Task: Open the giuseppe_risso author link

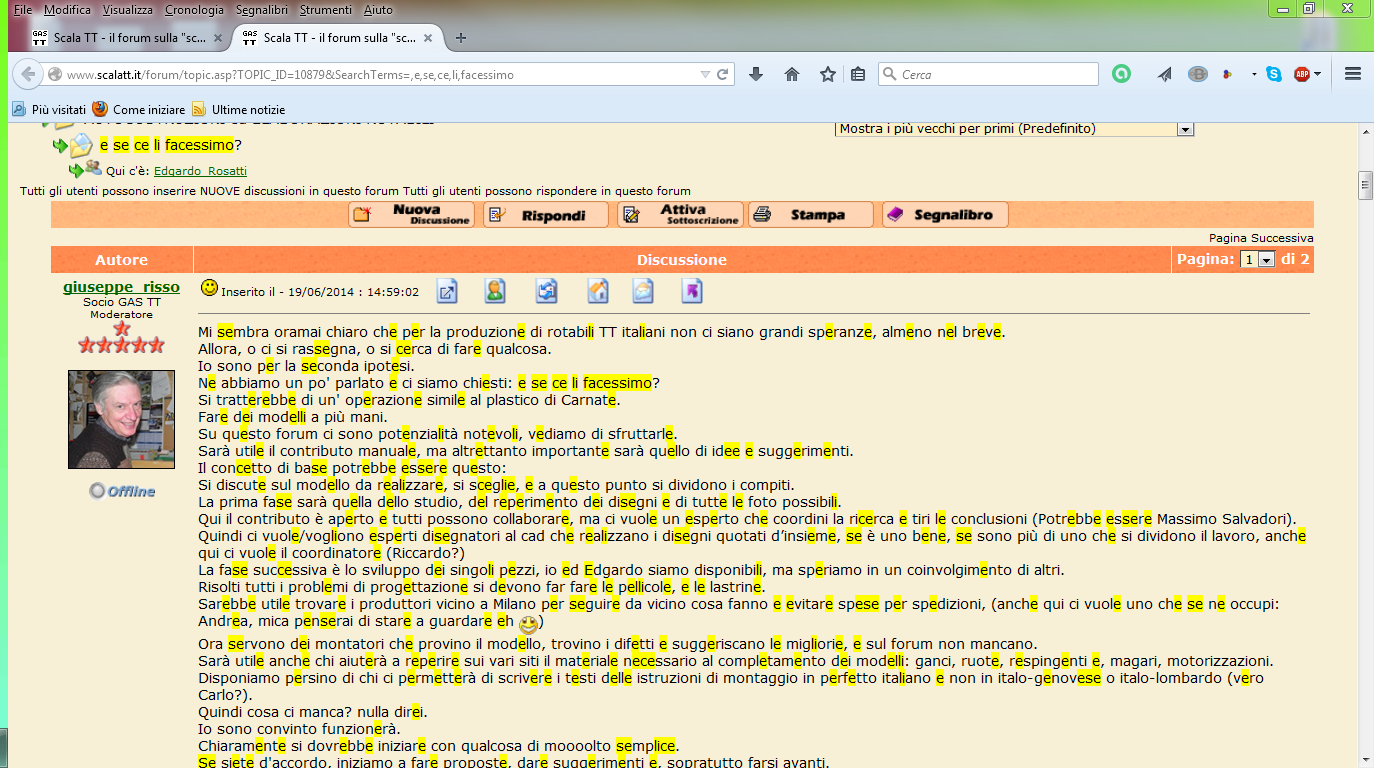Action: point(121,287)
